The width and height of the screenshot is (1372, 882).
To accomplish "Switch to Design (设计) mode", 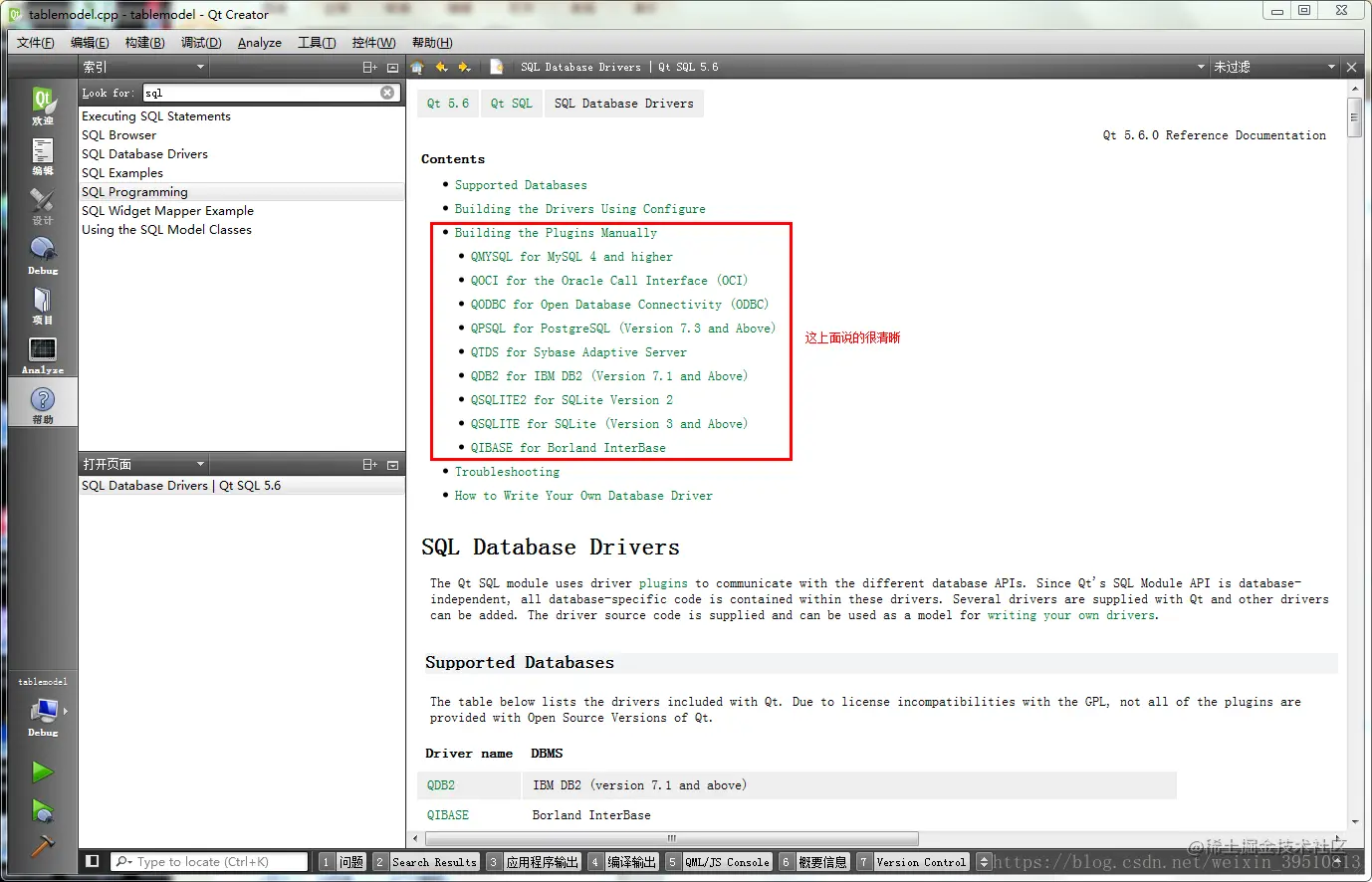I will coord(43,205).
